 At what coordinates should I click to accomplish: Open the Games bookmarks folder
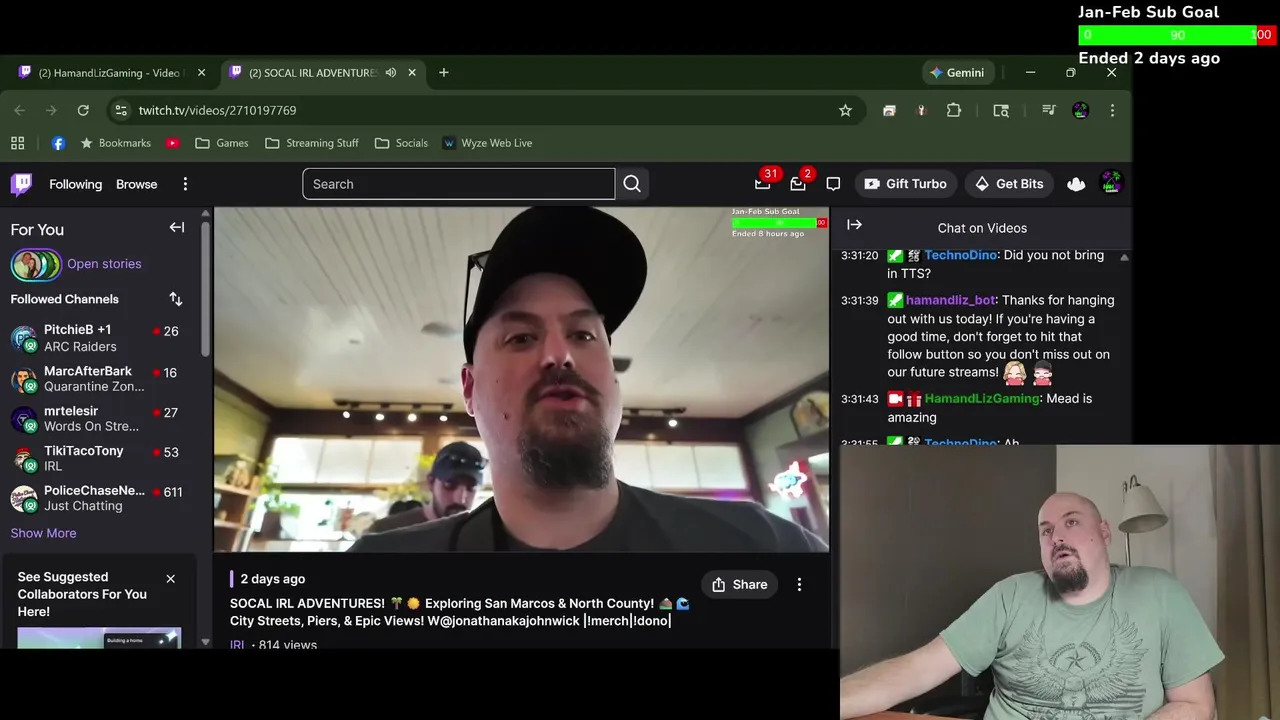222,143
